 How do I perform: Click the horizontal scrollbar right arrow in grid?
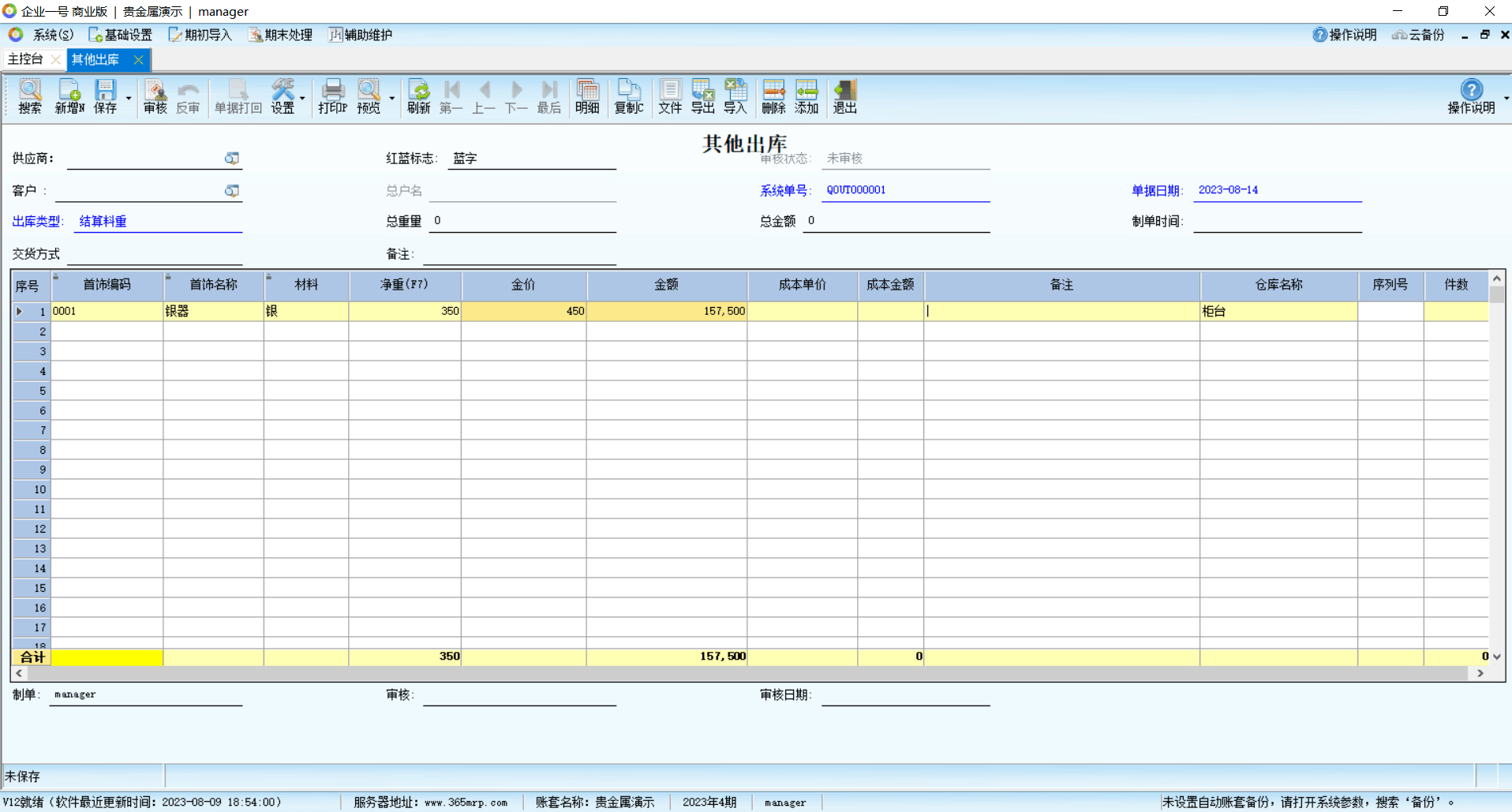(x=1480, y=673)
